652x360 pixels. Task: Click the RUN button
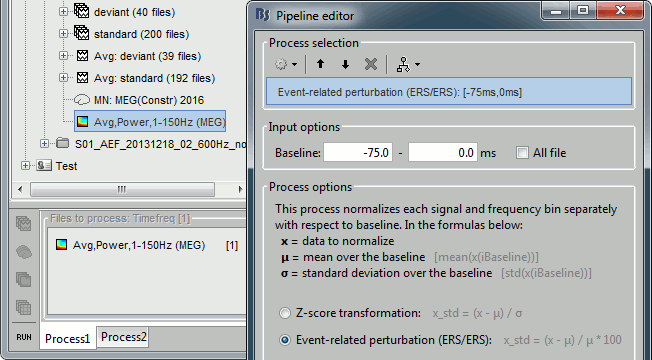[x=24, y=337]
